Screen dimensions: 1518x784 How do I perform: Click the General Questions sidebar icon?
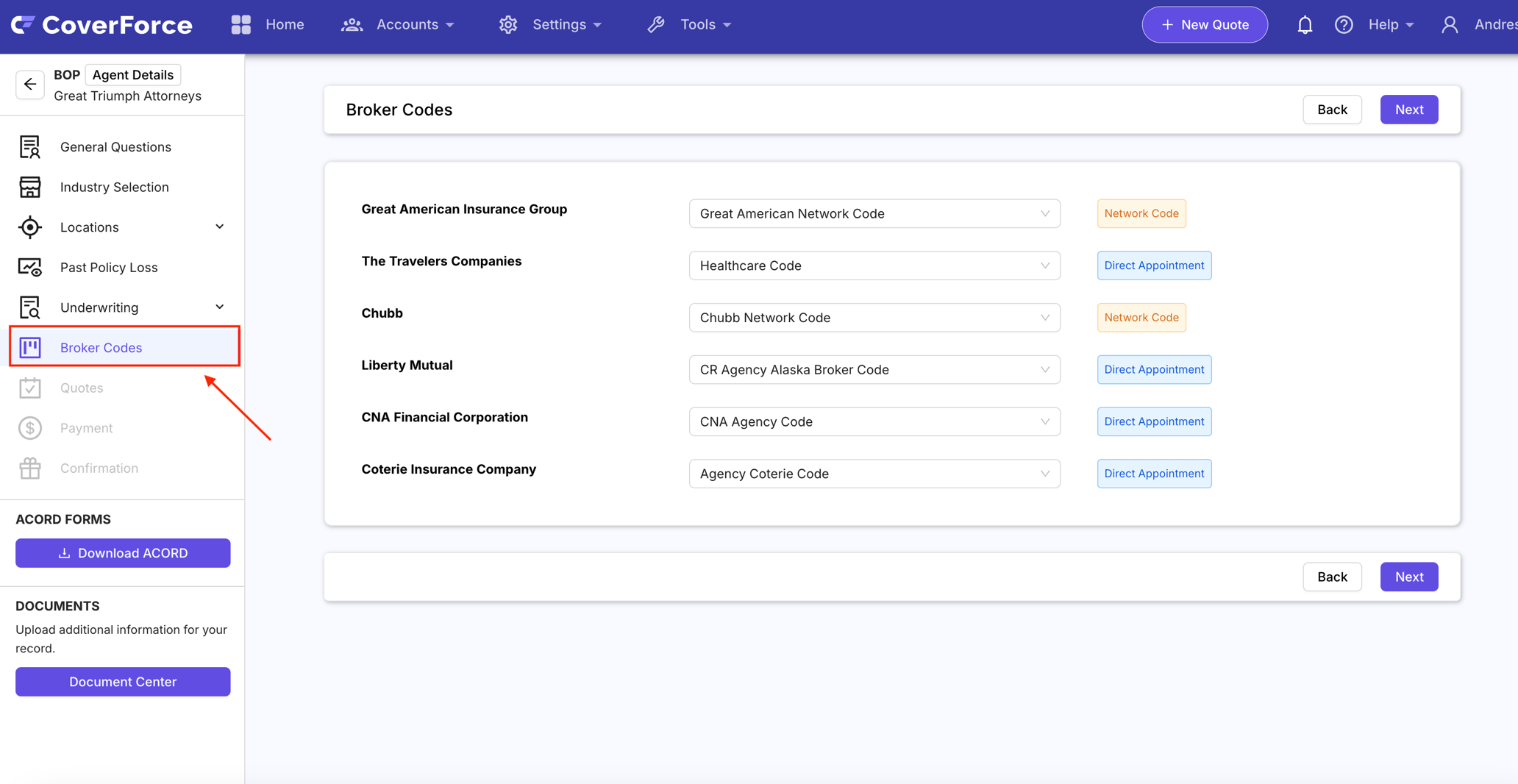pos(30,147)
